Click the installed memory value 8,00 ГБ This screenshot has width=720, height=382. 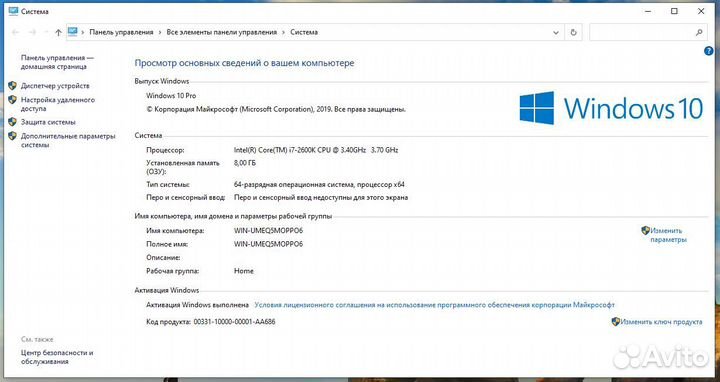click(x=245, y=163)
